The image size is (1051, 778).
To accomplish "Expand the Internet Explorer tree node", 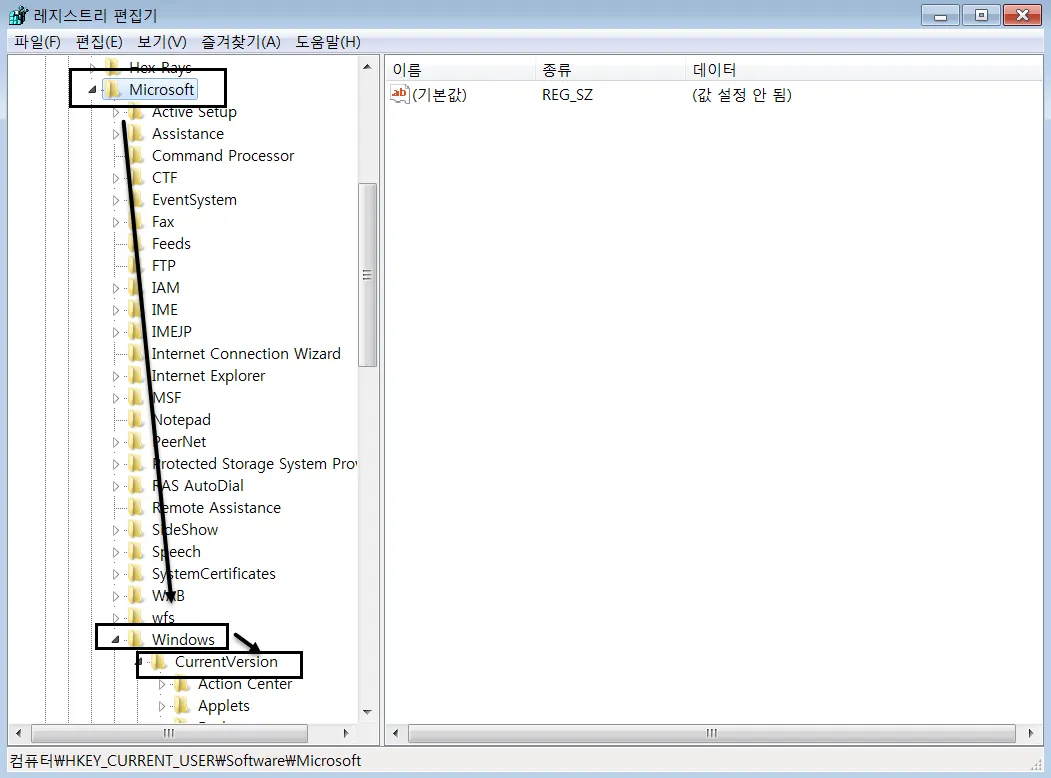I will coord(115,376).
